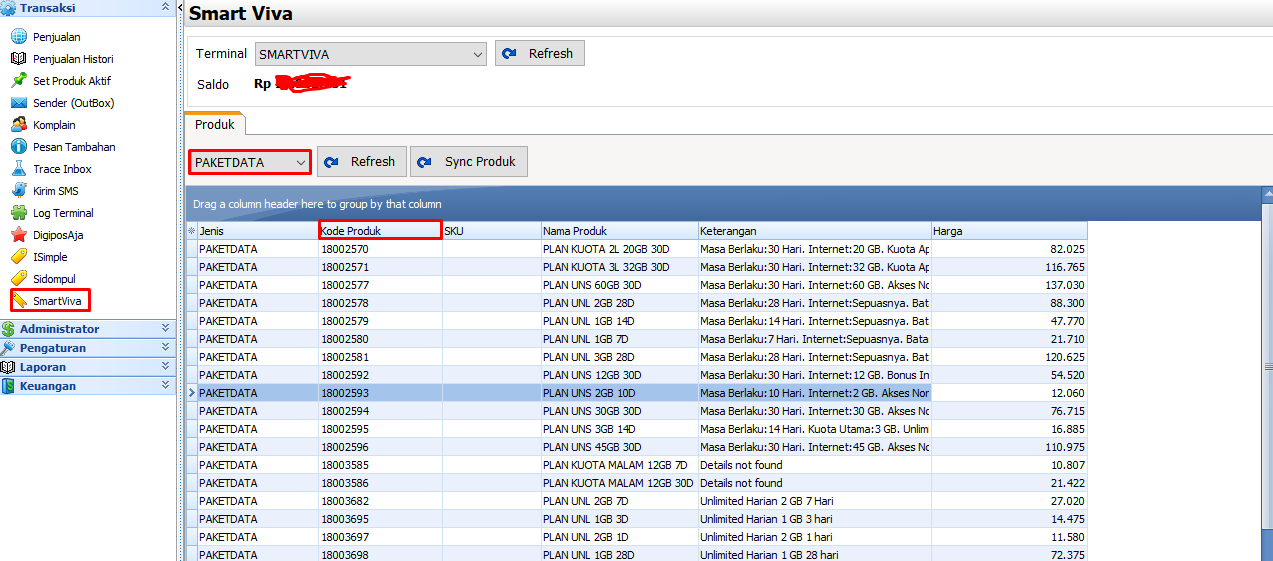The height and width of the screenshot is (561, 1273).
Task: Open Penjualan Histori menu item
Action: pos(73,59)
